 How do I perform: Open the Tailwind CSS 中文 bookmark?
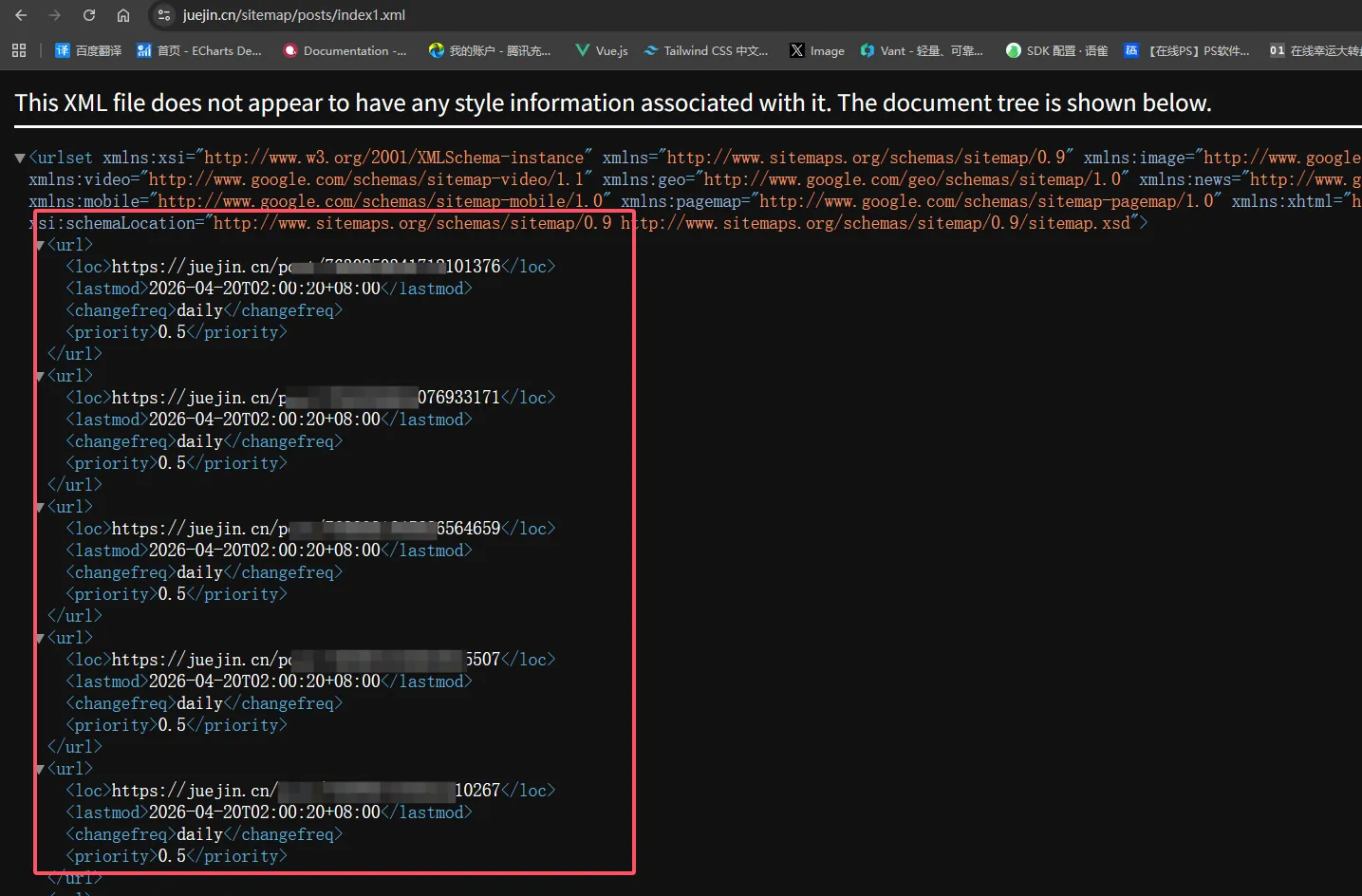[706, 50]
